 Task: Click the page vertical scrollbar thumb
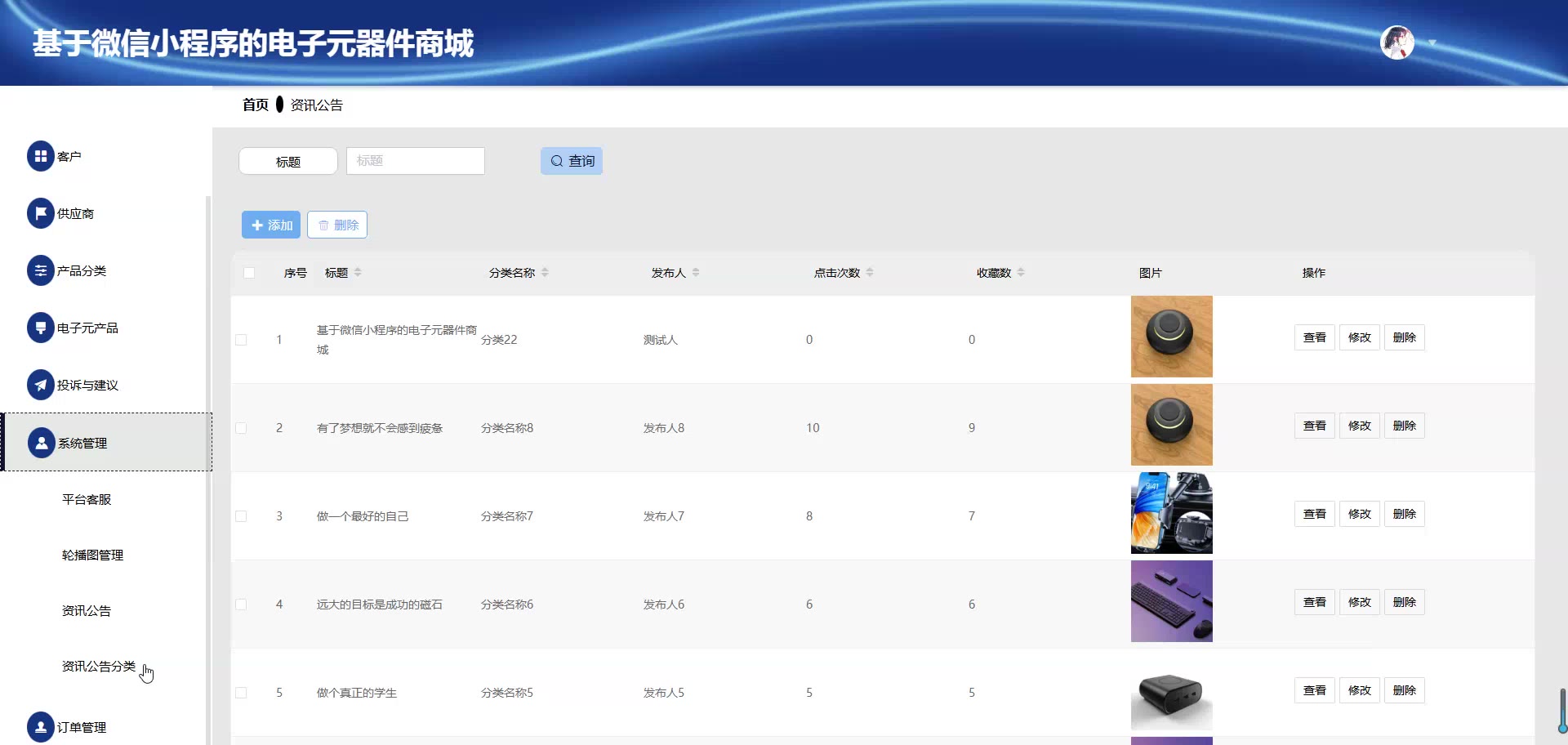(1562, 711)
